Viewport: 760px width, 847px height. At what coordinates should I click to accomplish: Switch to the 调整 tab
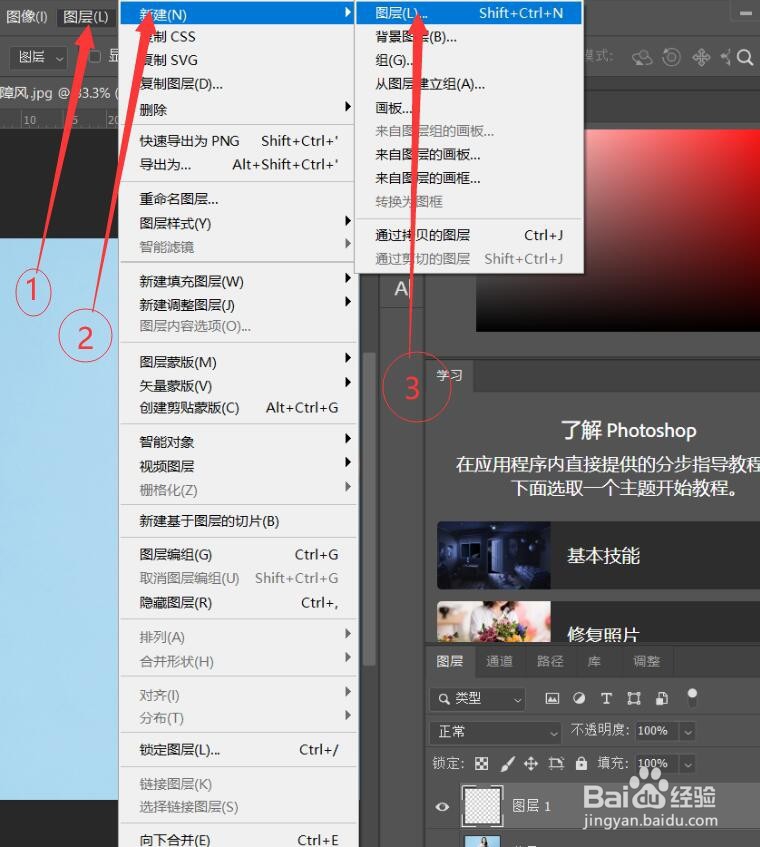pos(646,661)
